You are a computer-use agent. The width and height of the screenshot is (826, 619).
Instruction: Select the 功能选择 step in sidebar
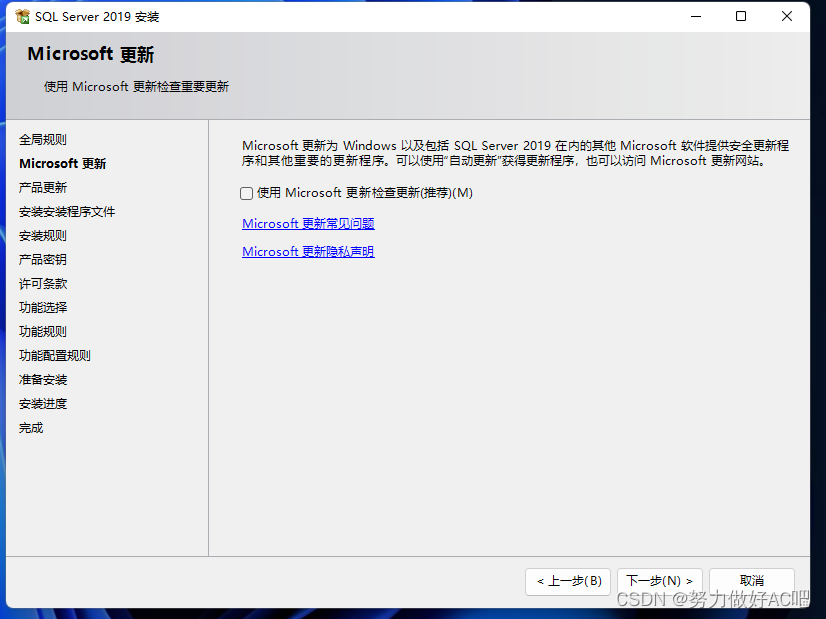43,308
